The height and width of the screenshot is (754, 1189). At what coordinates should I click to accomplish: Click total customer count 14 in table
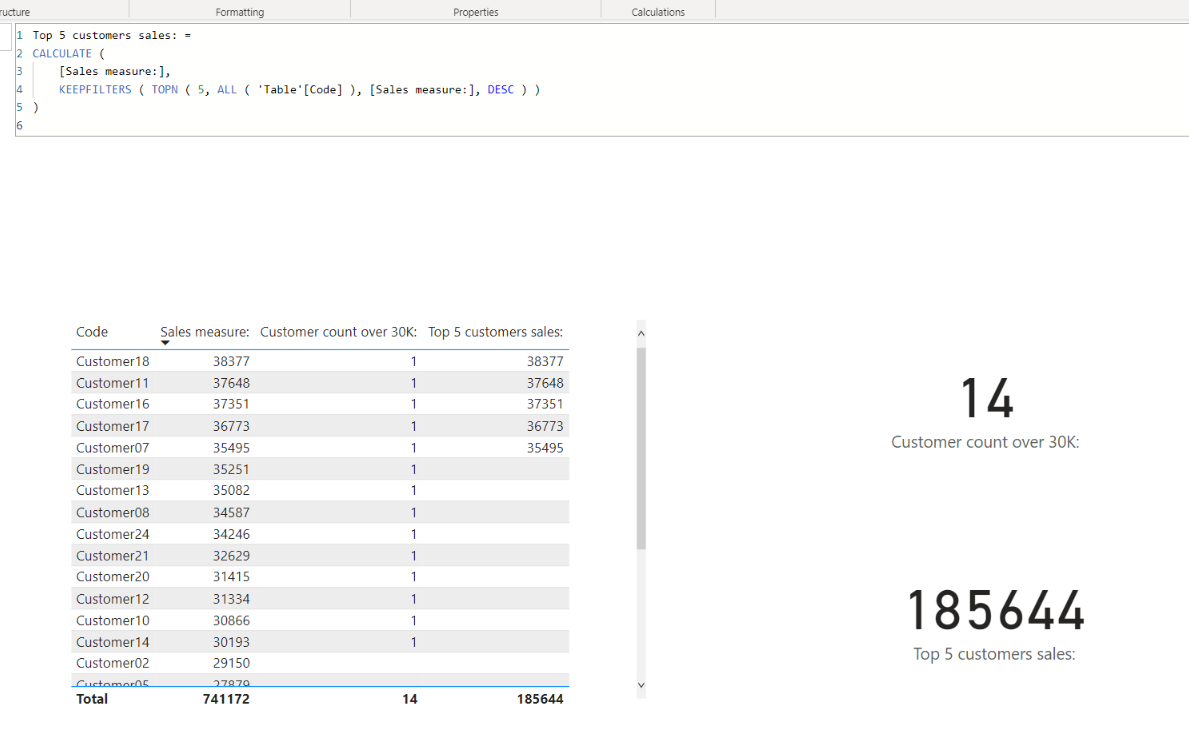click(409, 699)
